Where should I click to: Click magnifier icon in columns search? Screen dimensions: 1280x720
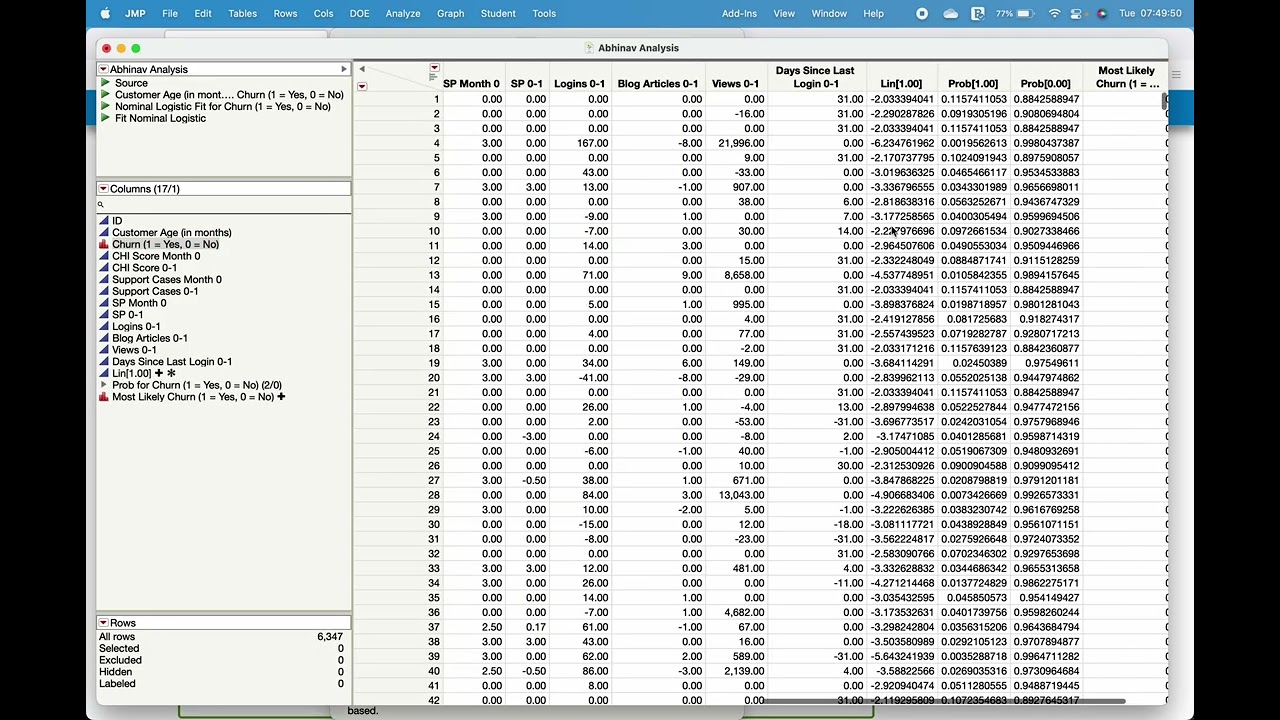coord(101,205)
